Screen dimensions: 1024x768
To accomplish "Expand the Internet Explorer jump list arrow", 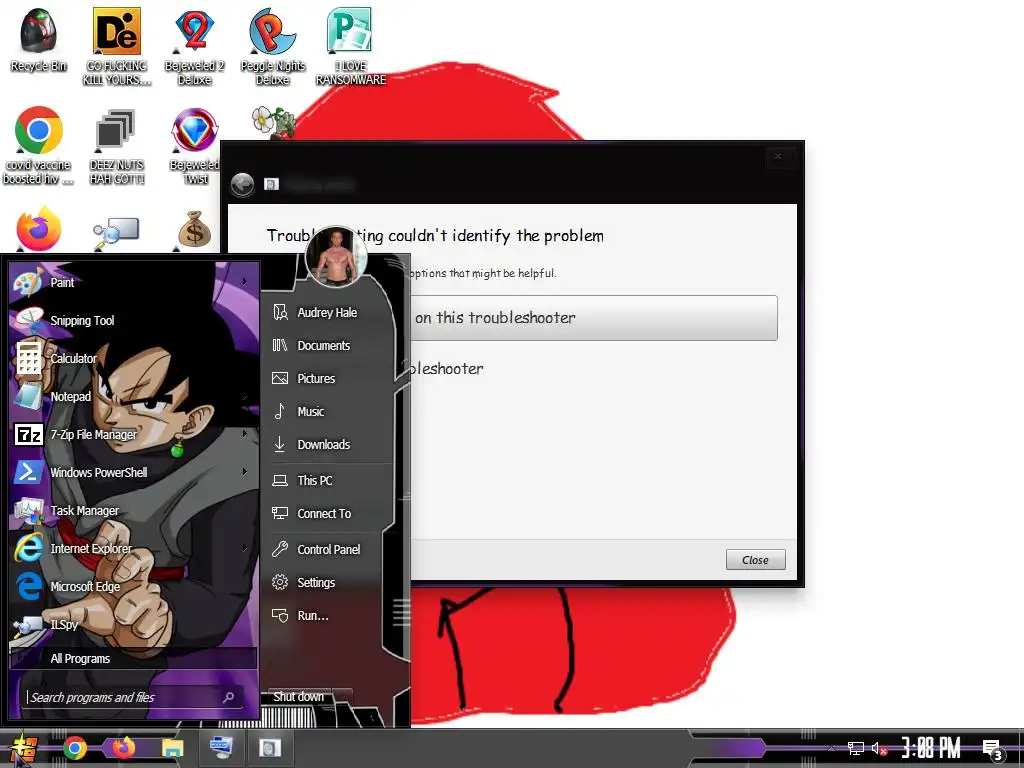I will [x=244, y=547].
